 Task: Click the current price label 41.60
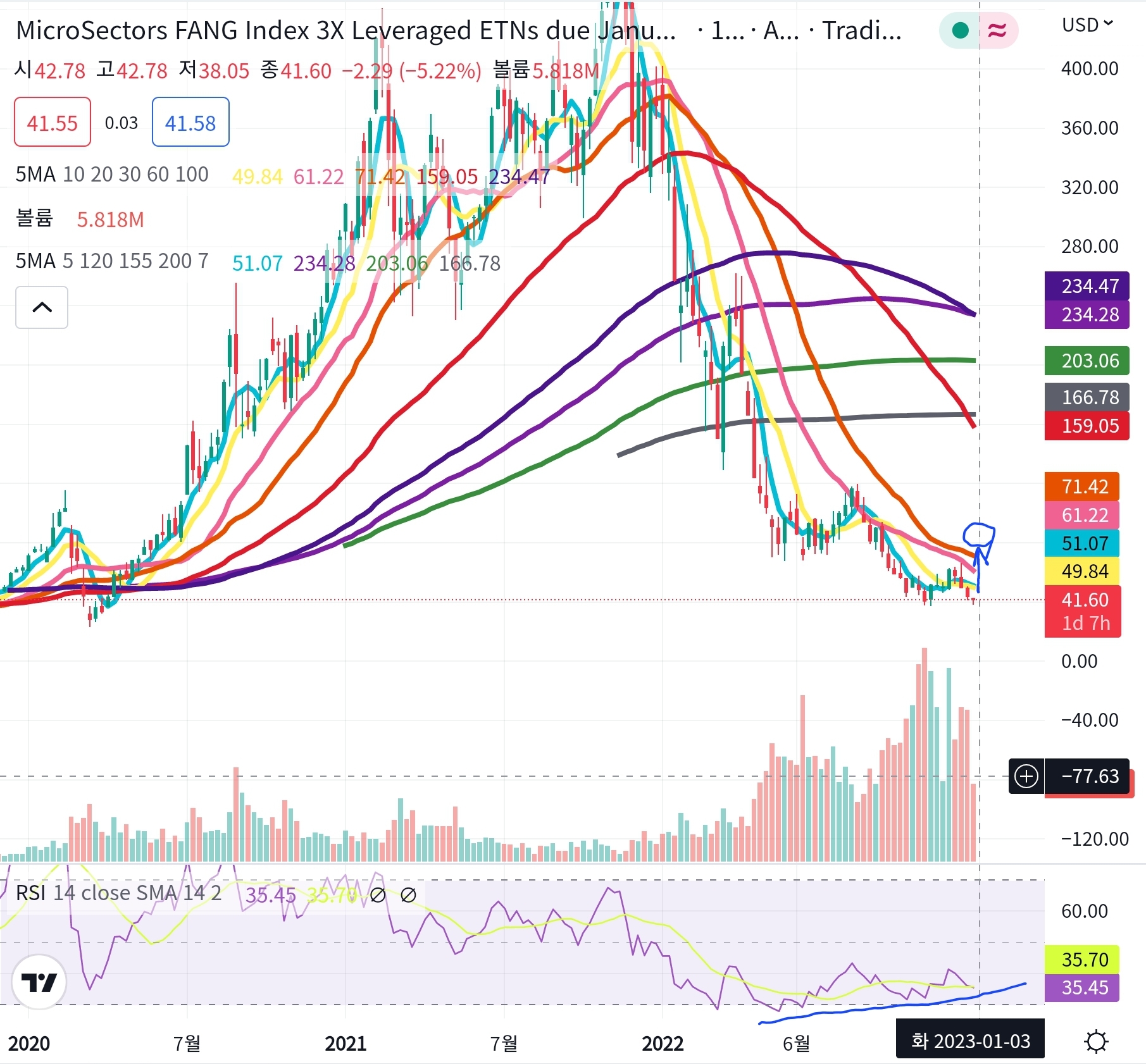(1083, 611)
